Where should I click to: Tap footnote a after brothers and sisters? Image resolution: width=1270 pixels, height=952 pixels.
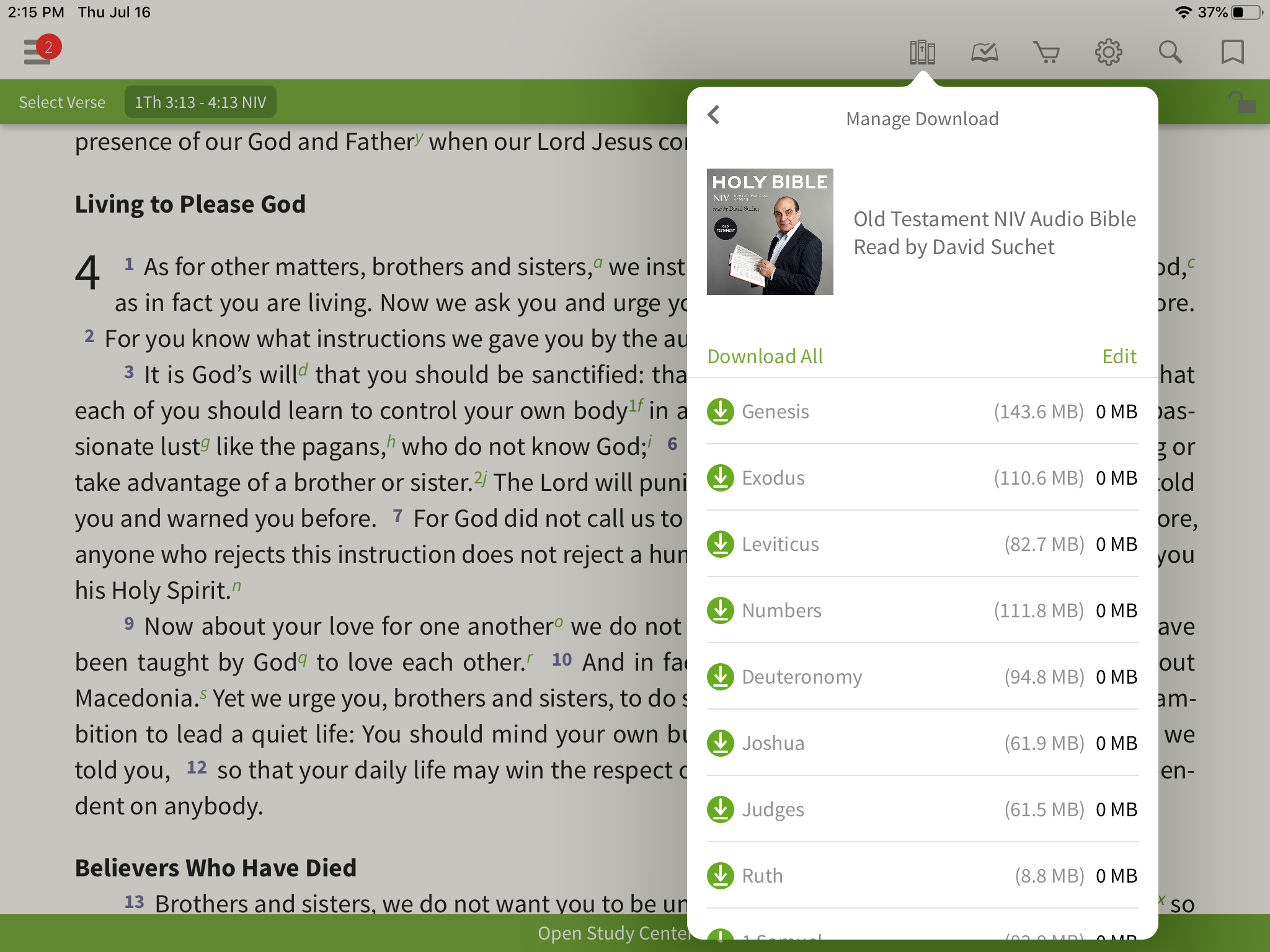[598, 262]
